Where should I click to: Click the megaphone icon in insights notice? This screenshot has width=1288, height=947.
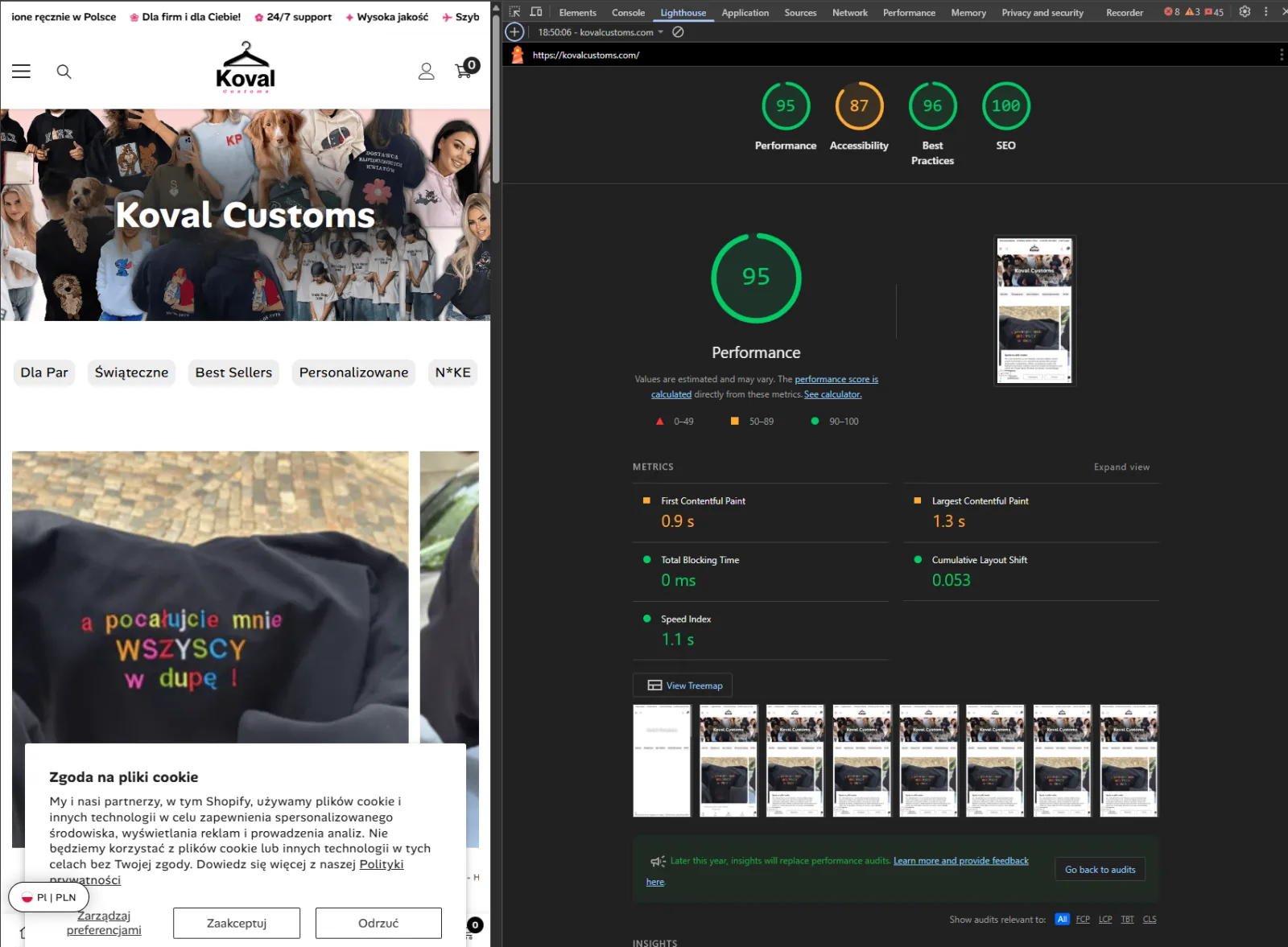coord(658,862)
